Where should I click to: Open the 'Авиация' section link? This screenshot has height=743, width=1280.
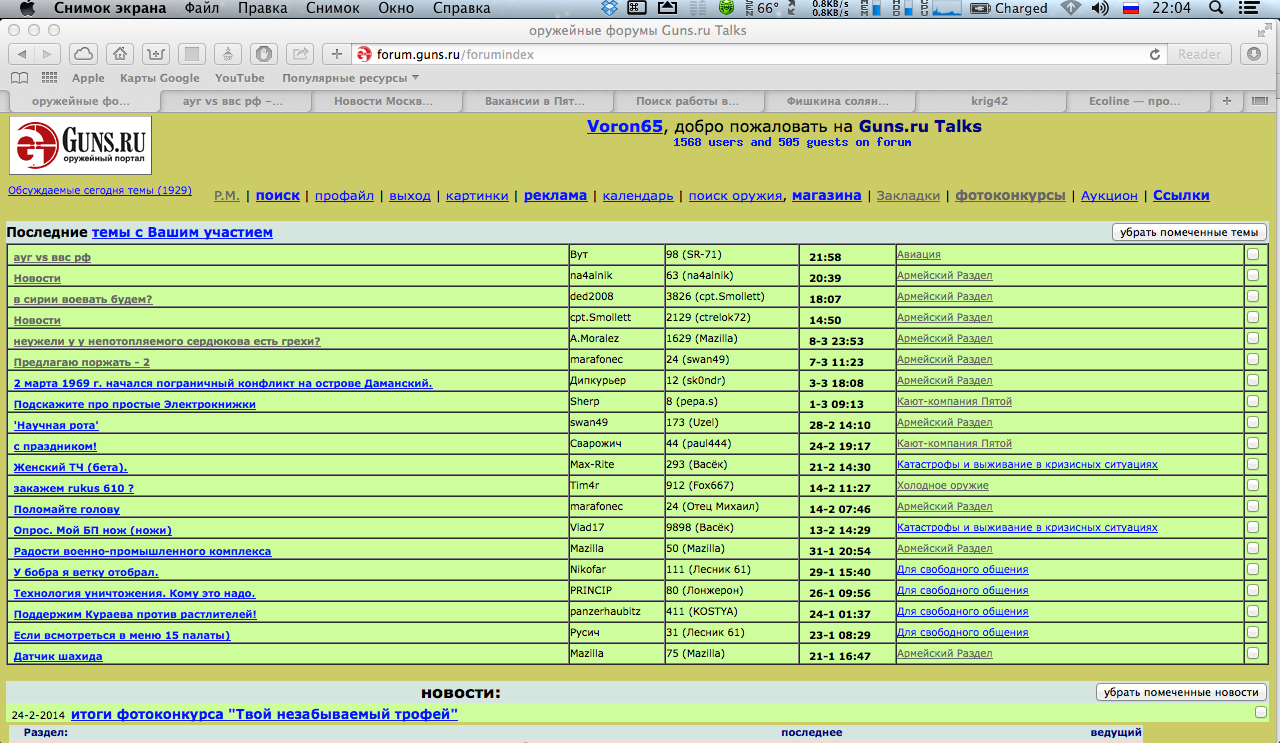pyautogui.click(x=918, y=255)
